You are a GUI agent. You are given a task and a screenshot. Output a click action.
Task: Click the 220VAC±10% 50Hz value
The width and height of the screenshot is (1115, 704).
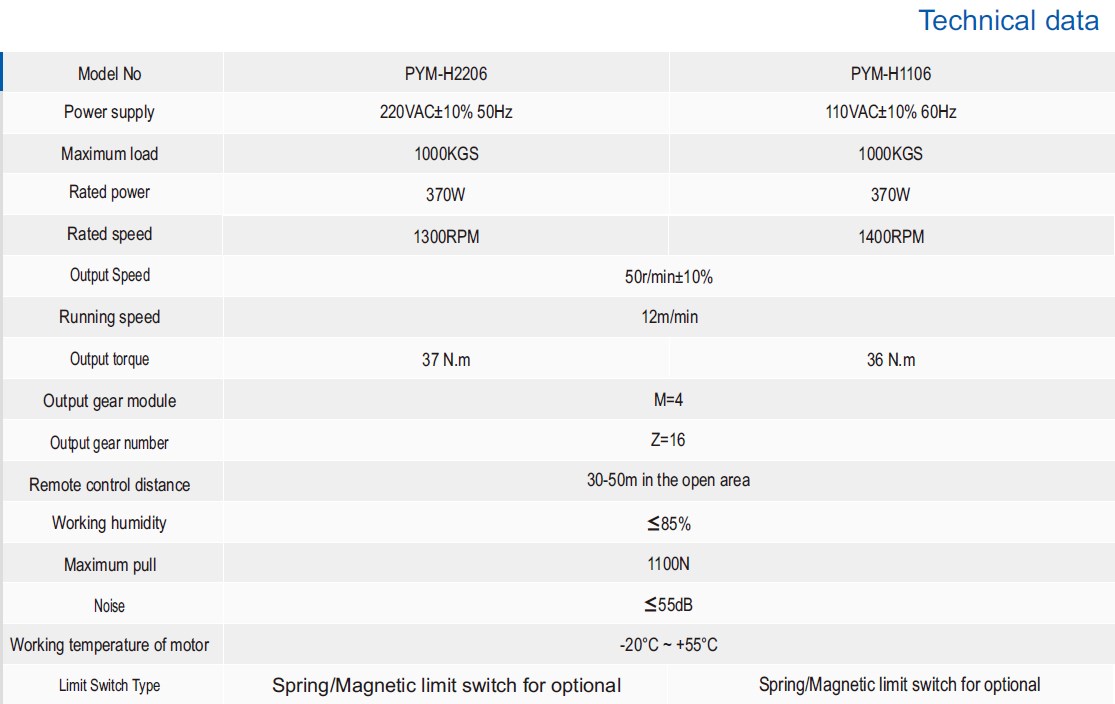(446, 113)
